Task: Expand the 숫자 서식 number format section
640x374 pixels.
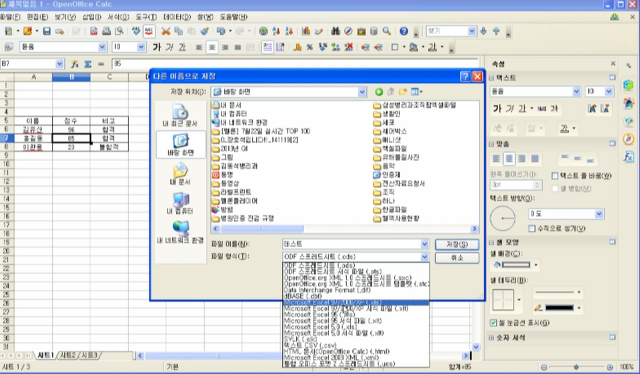Action: click(x=492, y=338)
